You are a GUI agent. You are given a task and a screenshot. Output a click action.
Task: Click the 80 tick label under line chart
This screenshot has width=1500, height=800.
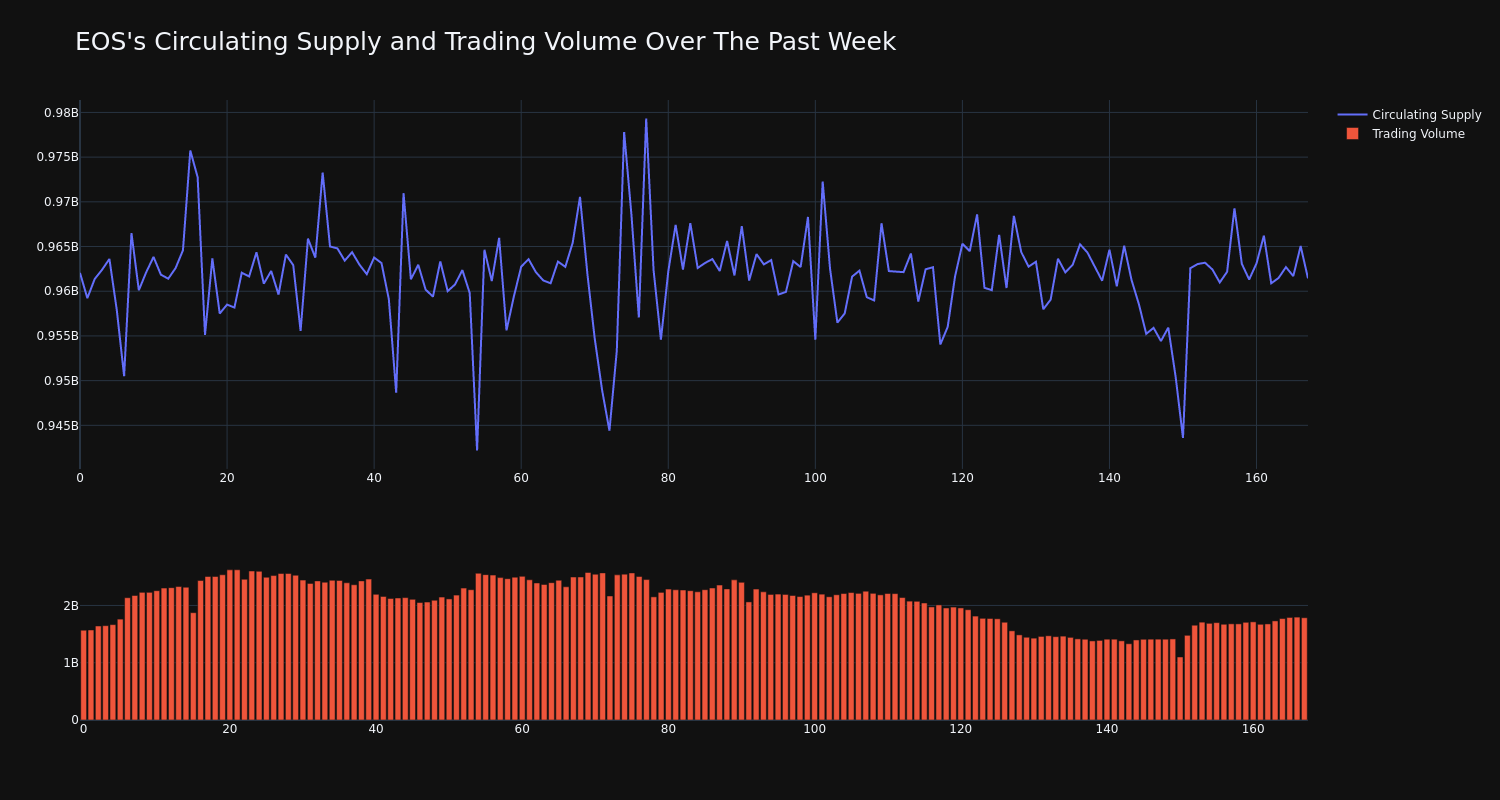point(668,478)
